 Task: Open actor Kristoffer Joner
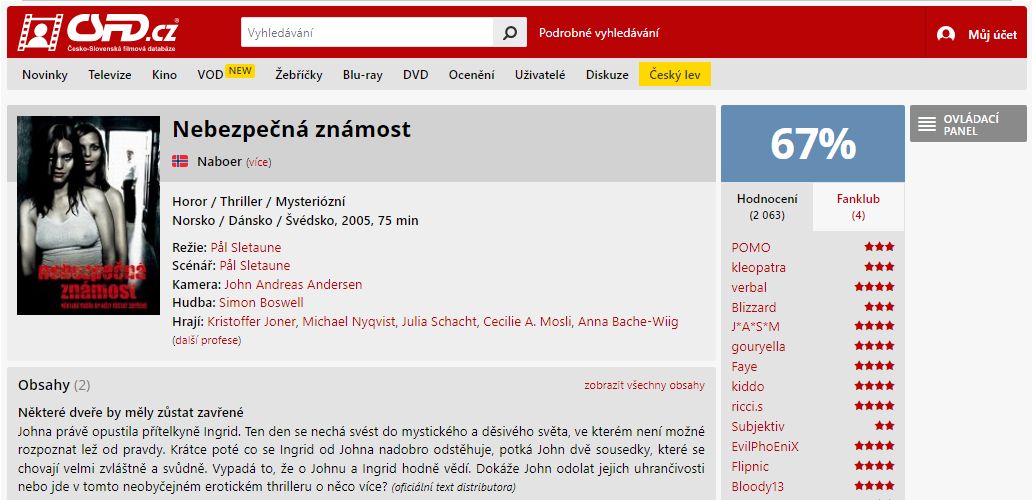pos(251,322)
